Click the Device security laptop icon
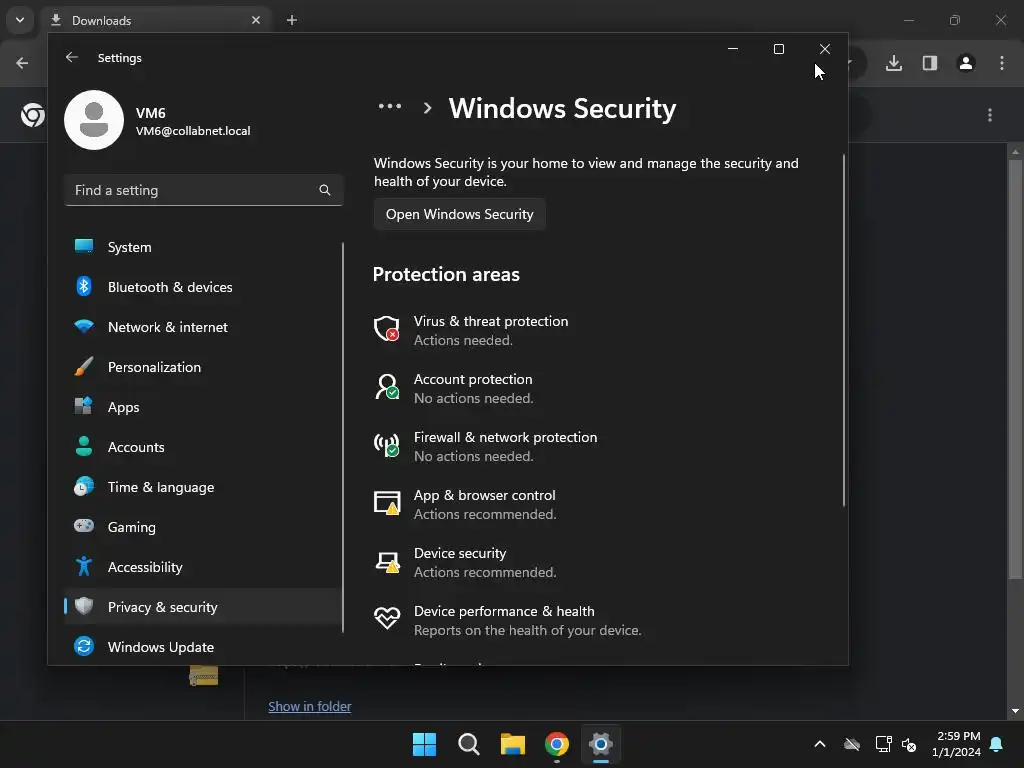The image size is (1024, 768). click(x=387, y=562)
